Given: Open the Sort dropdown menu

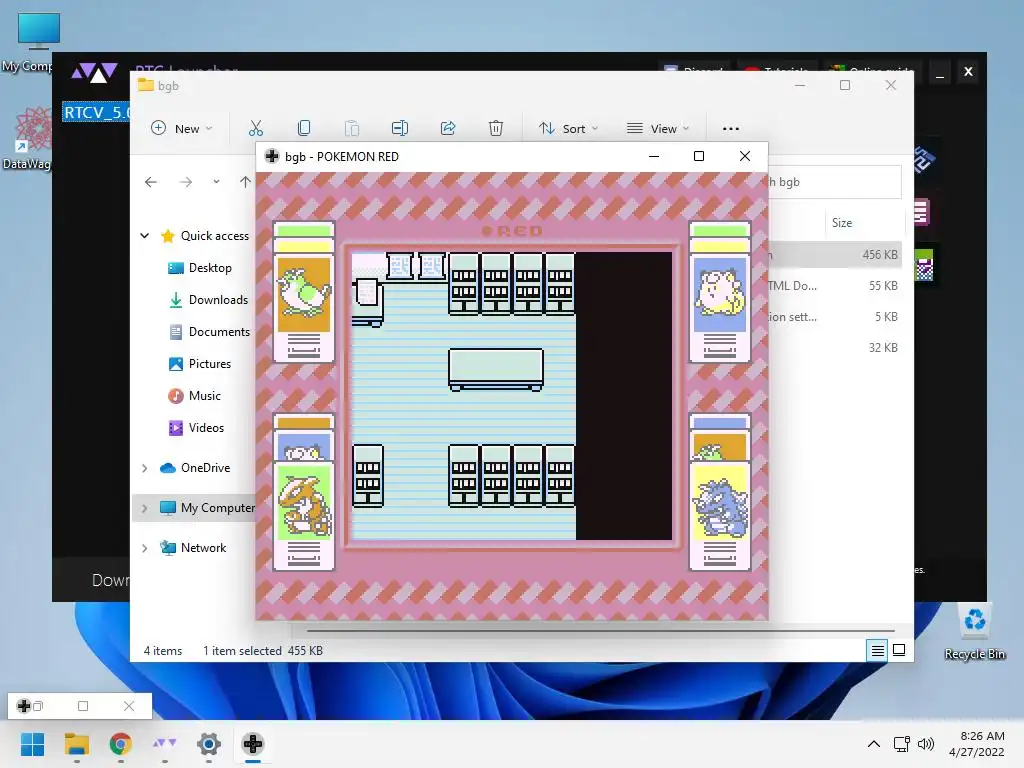Looking at the screenshot, I should [568, 128].
